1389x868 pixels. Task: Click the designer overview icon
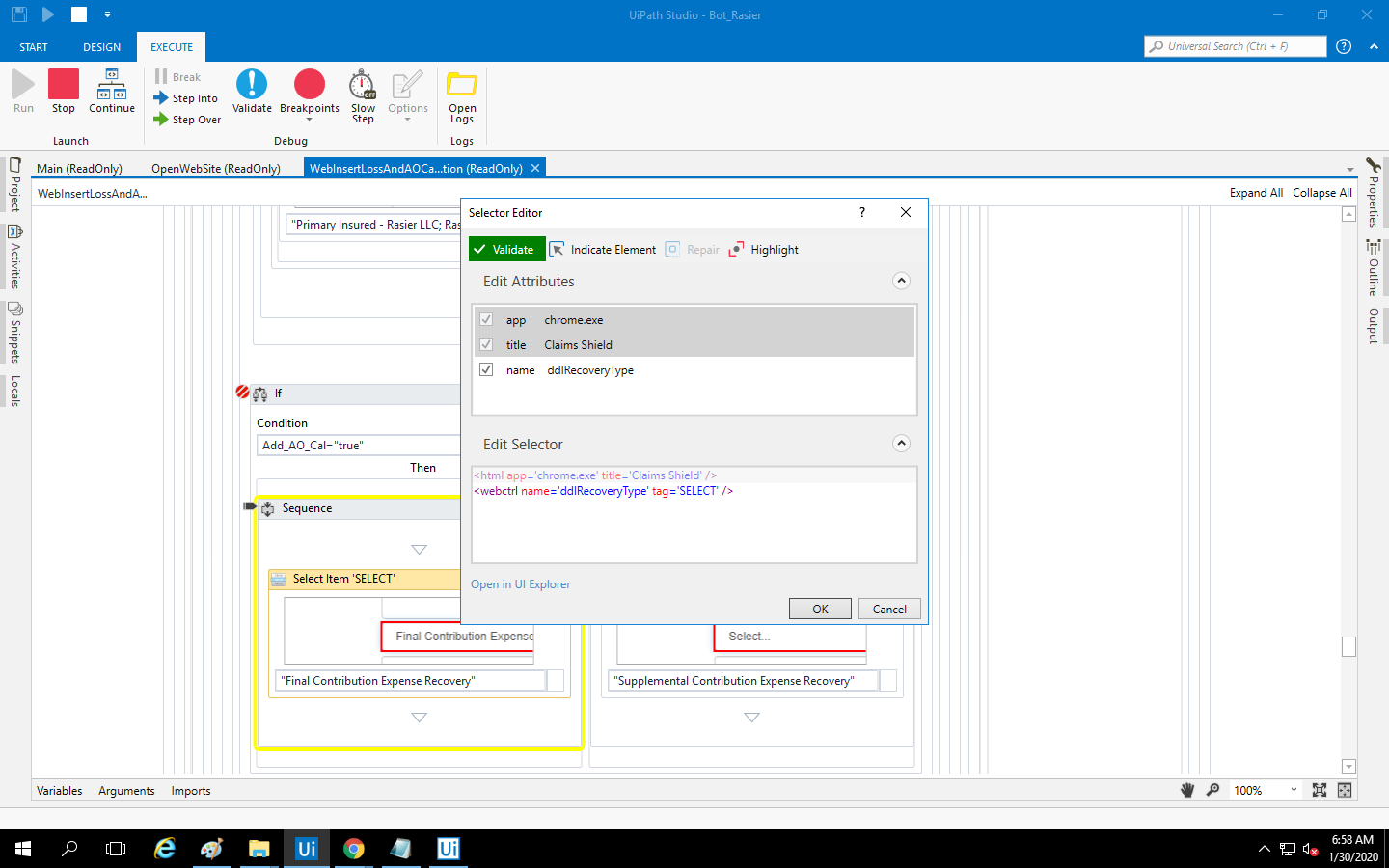pos(1345,790)
